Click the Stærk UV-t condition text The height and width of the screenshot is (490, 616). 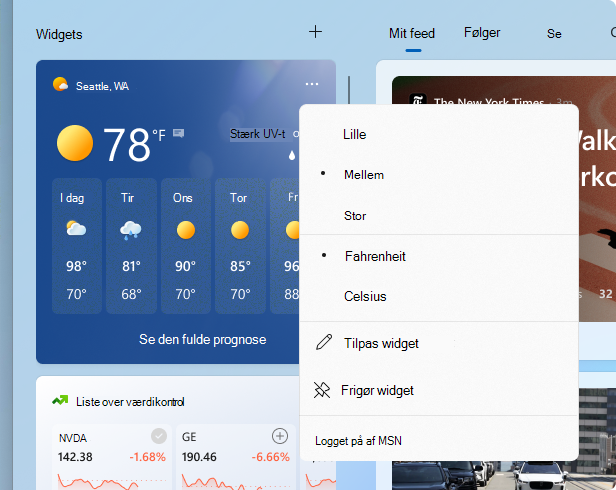(x=258, y=134)
